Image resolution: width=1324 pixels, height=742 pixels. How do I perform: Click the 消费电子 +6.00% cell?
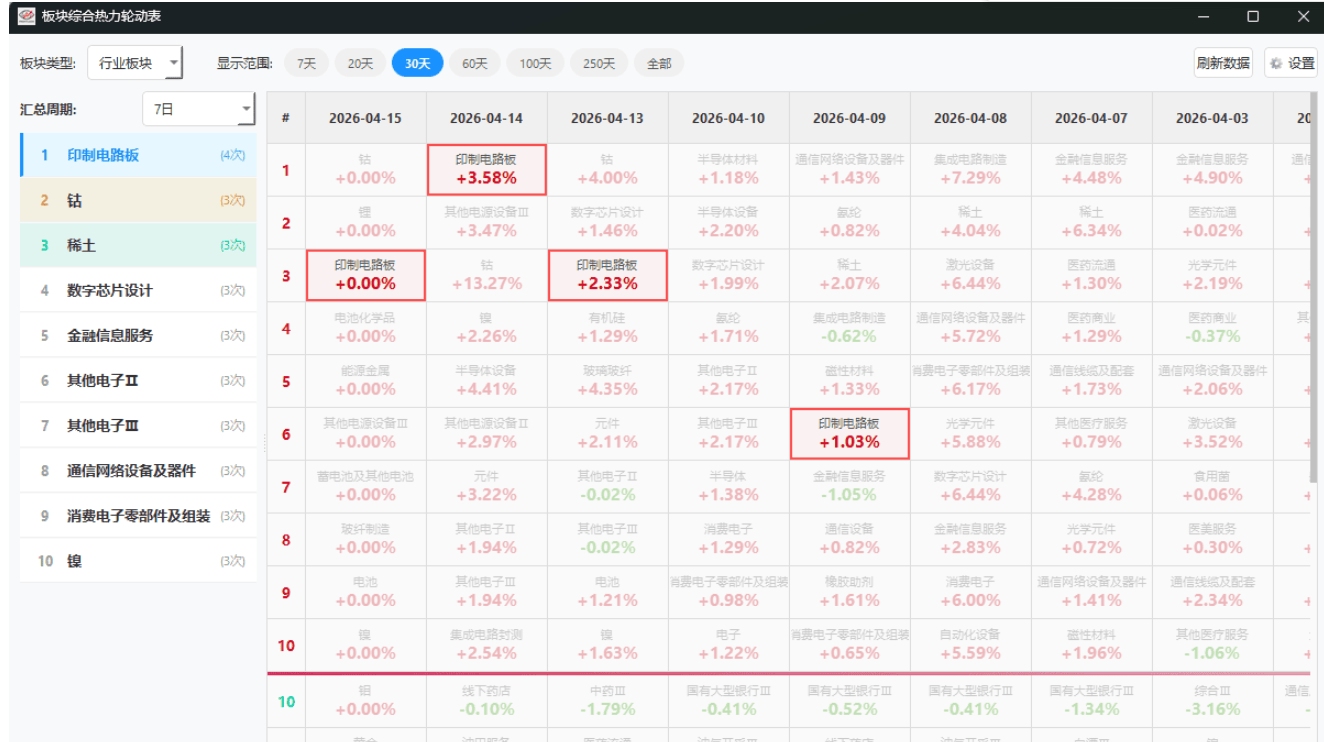pos(971,592)
